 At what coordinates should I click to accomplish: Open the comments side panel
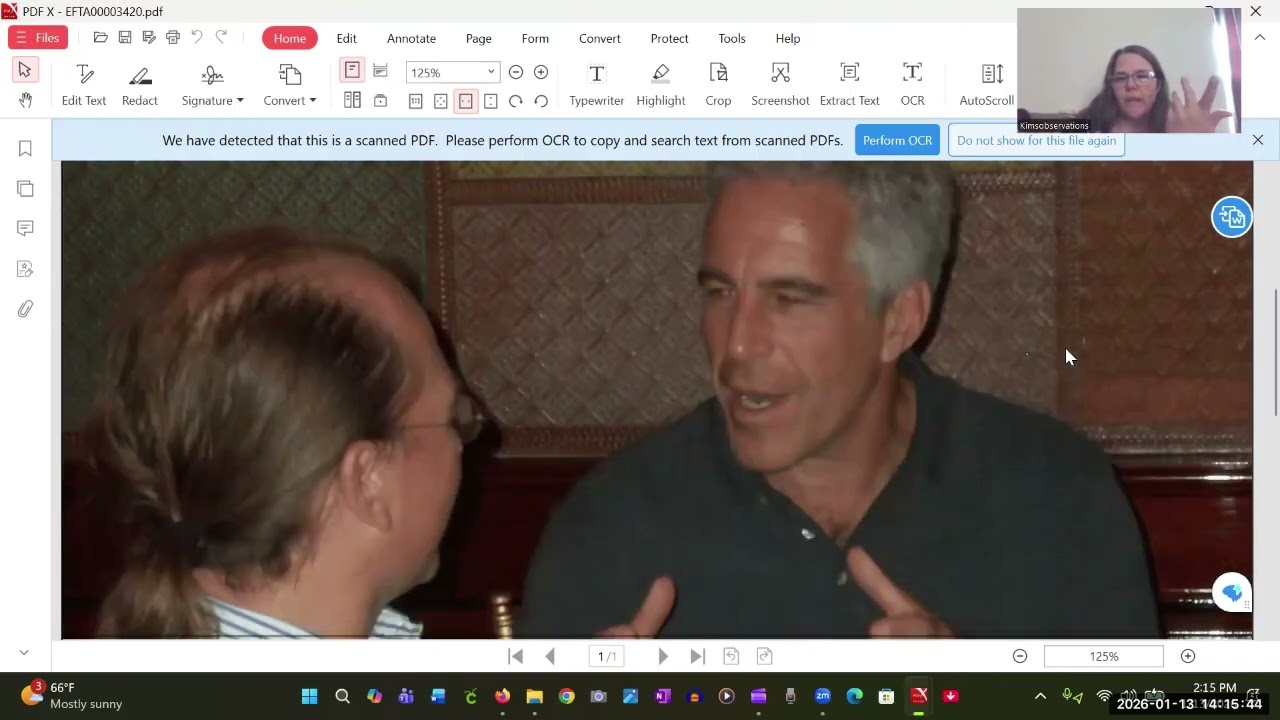coord(25,229)
